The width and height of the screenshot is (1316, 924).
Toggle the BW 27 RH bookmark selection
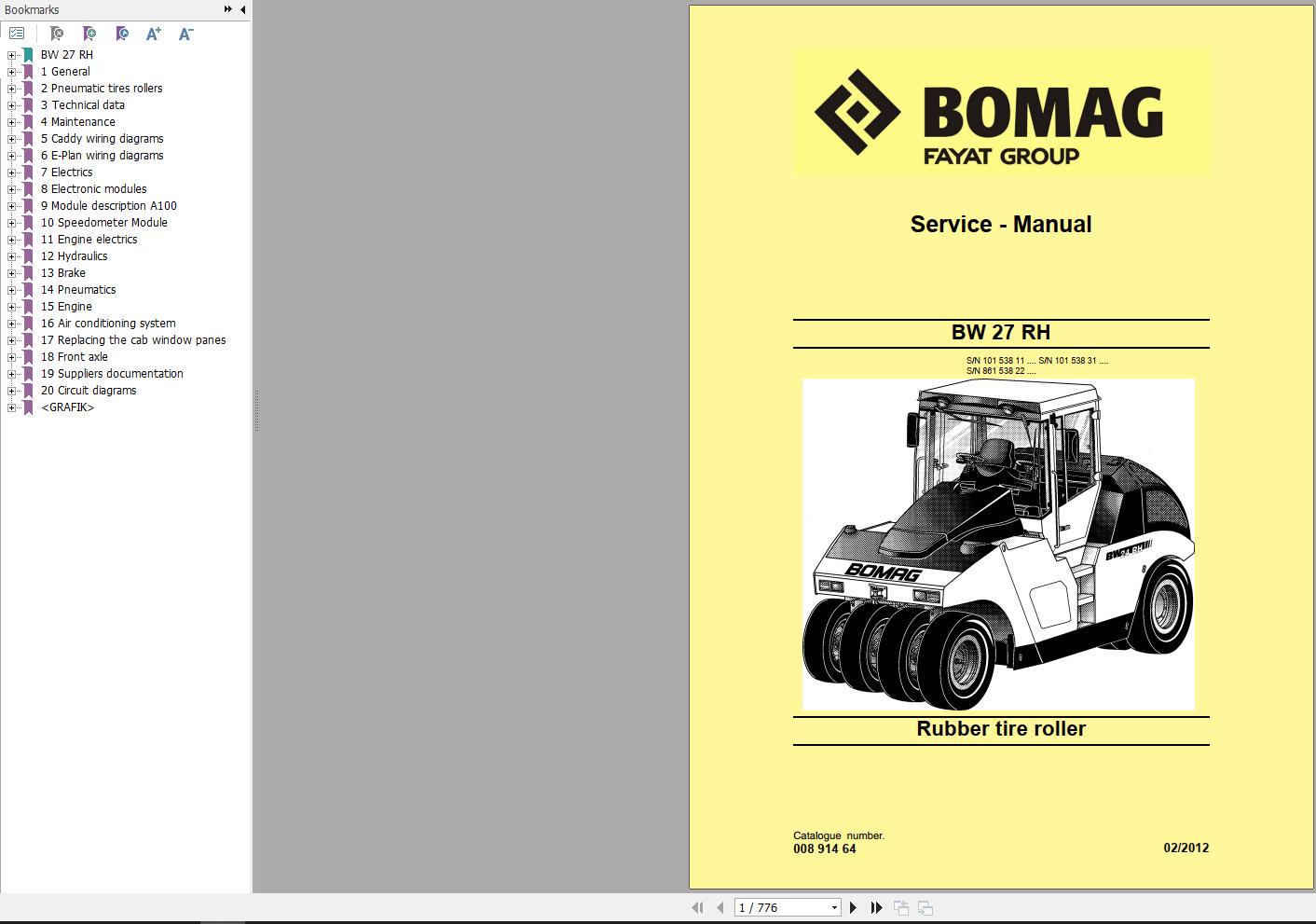click(67, 54)
